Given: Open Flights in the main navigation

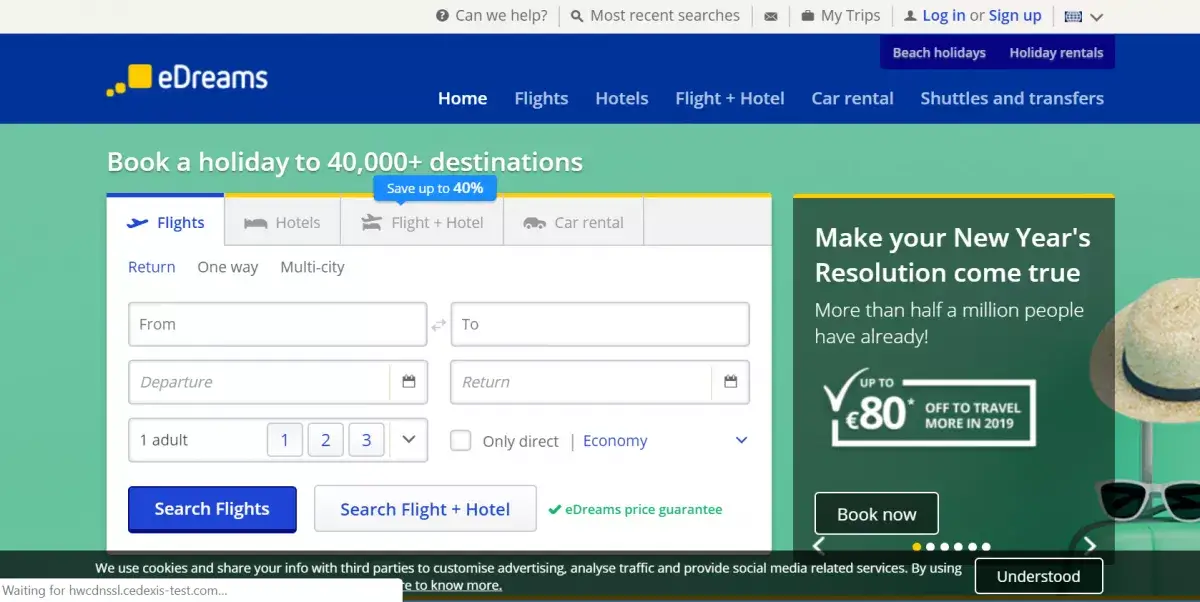Looking at the screenshot, I should click(541, 98).
